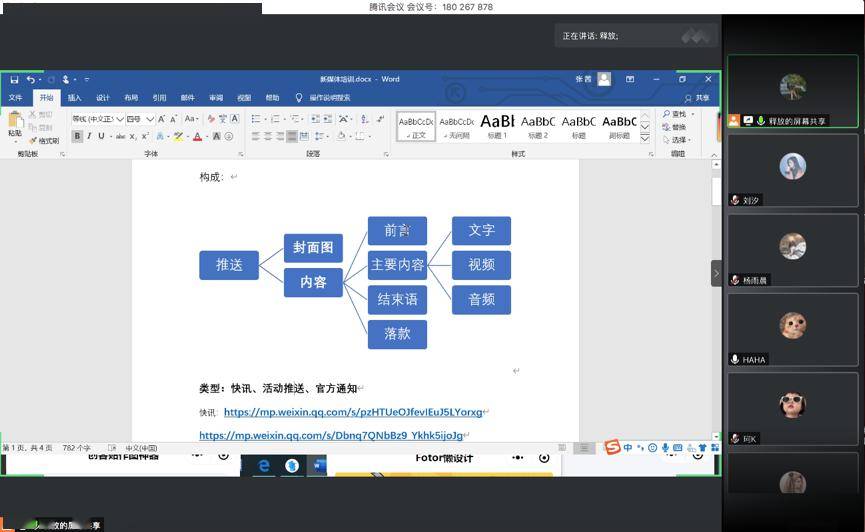Select the Format Painter tool
The height and width of the screenshot is (532, 865).
(x=45, y=141)
